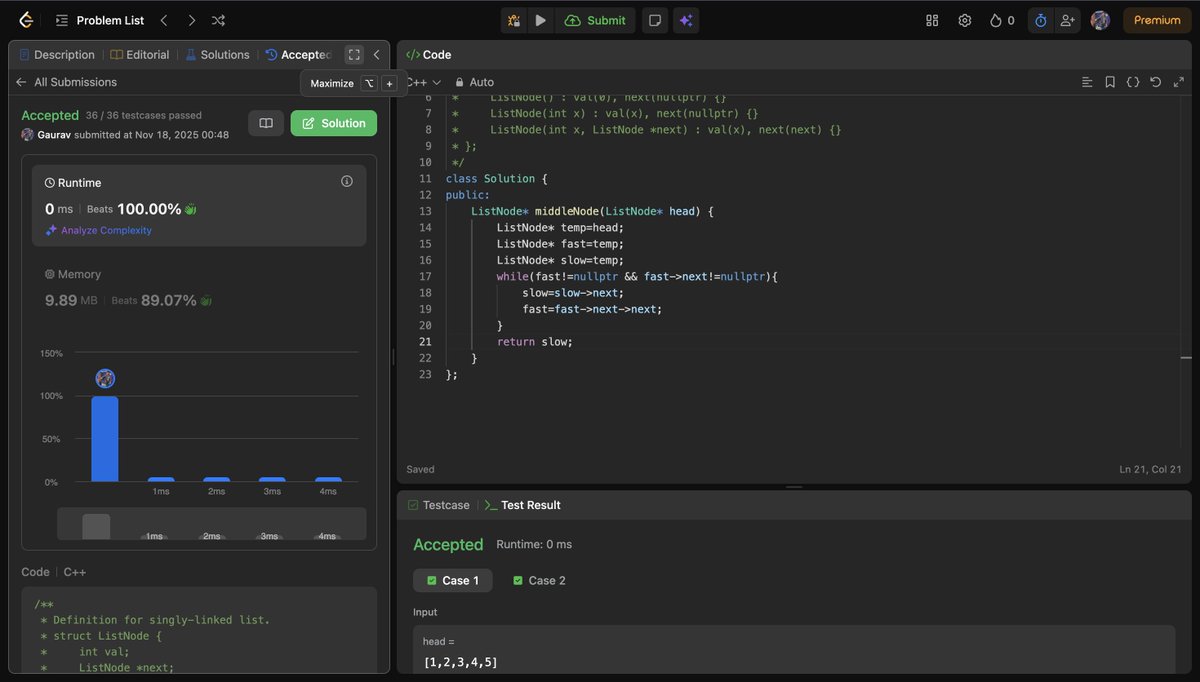
Task: Open the debugger bug icon
Action: click(514, 20)
